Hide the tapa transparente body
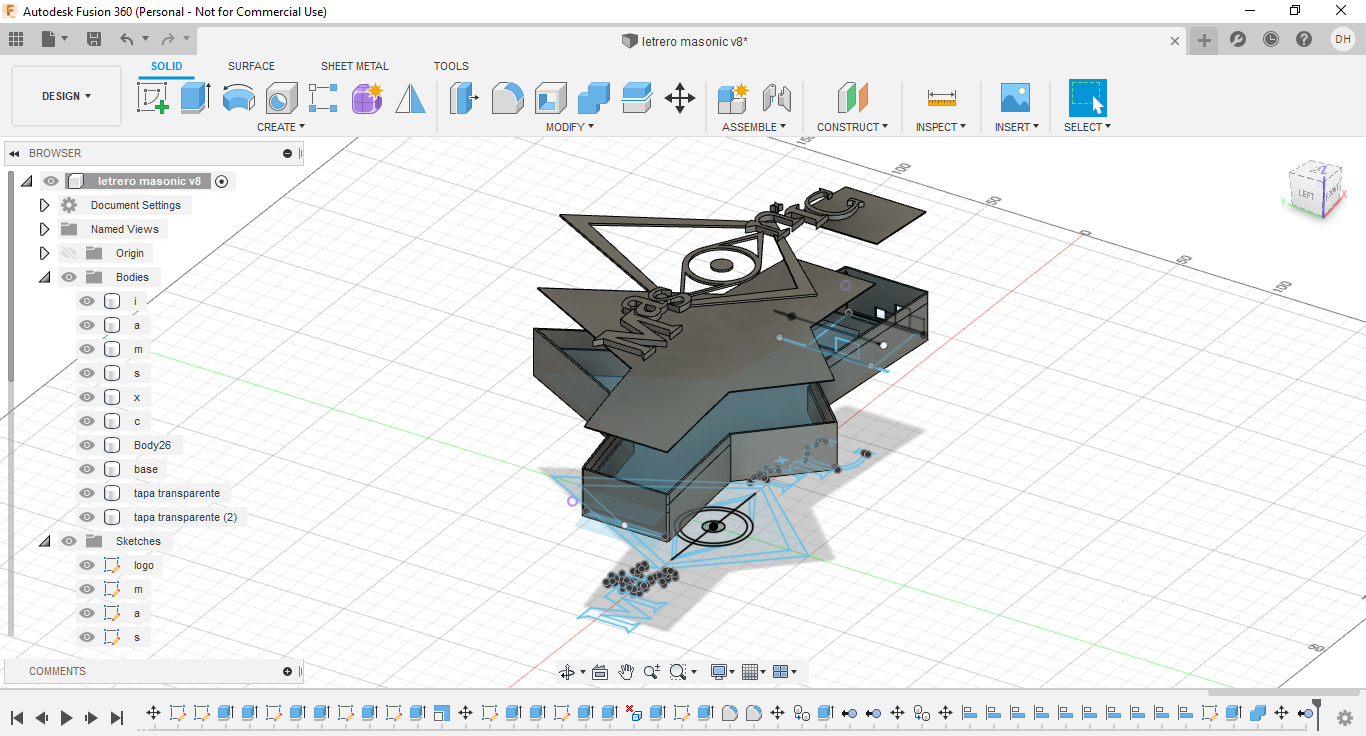Image resolution: width=1366 pixels, height=736 pixels. click(87, 493)
